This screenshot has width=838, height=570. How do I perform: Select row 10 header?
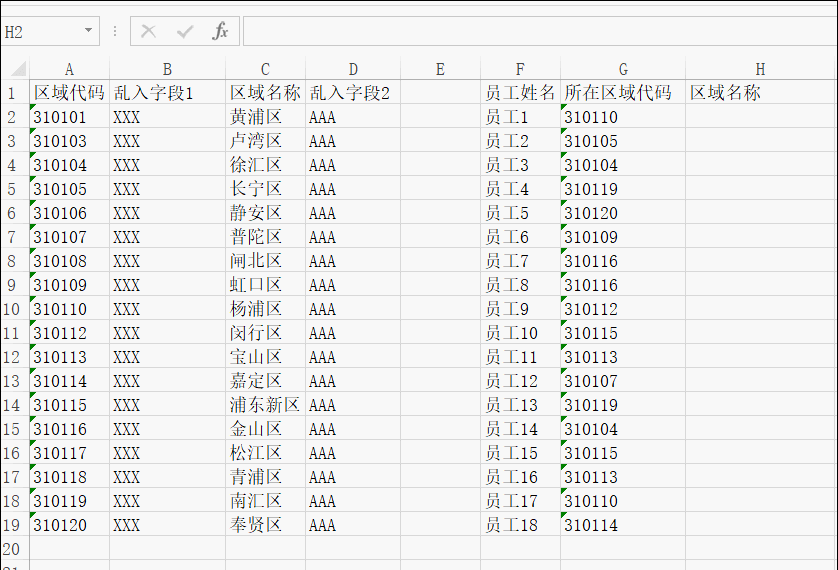point(15,309)
